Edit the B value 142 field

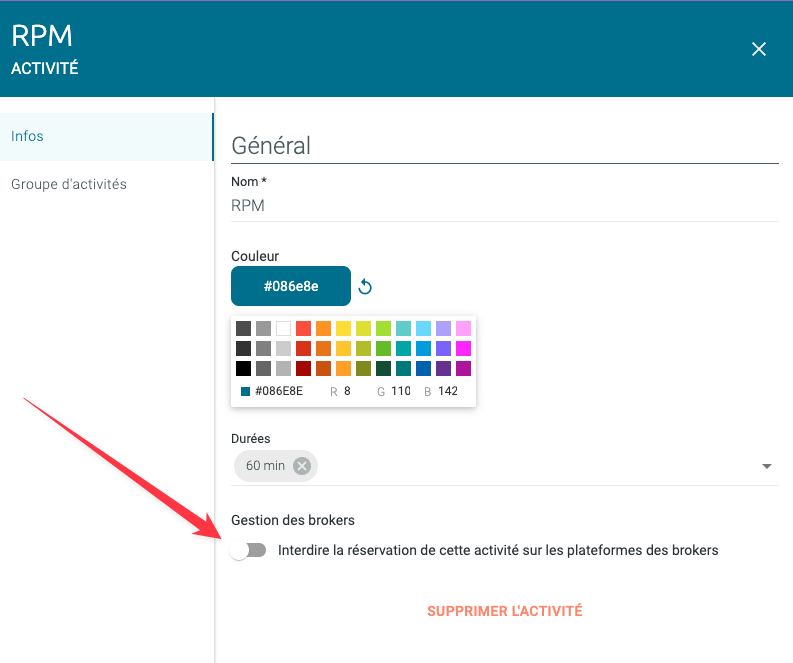click(x=448, y=391)
